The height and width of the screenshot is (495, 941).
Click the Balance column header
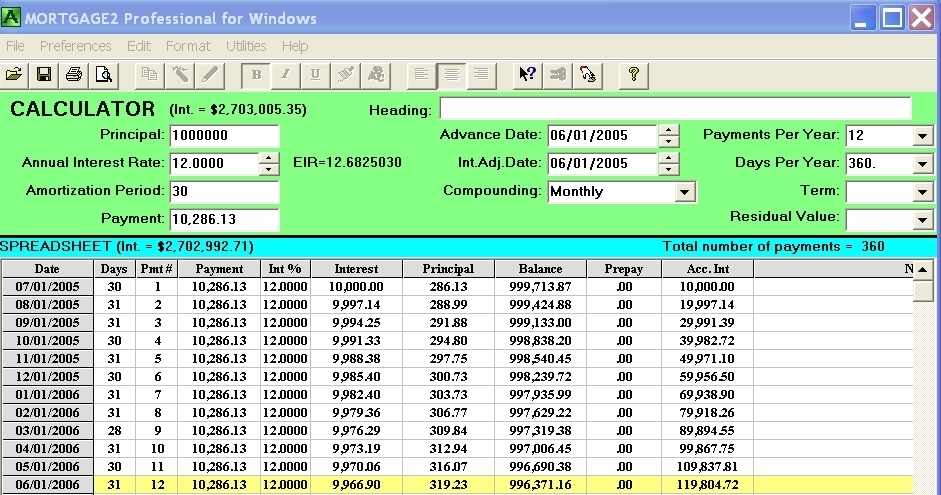[x=540, y=269]
